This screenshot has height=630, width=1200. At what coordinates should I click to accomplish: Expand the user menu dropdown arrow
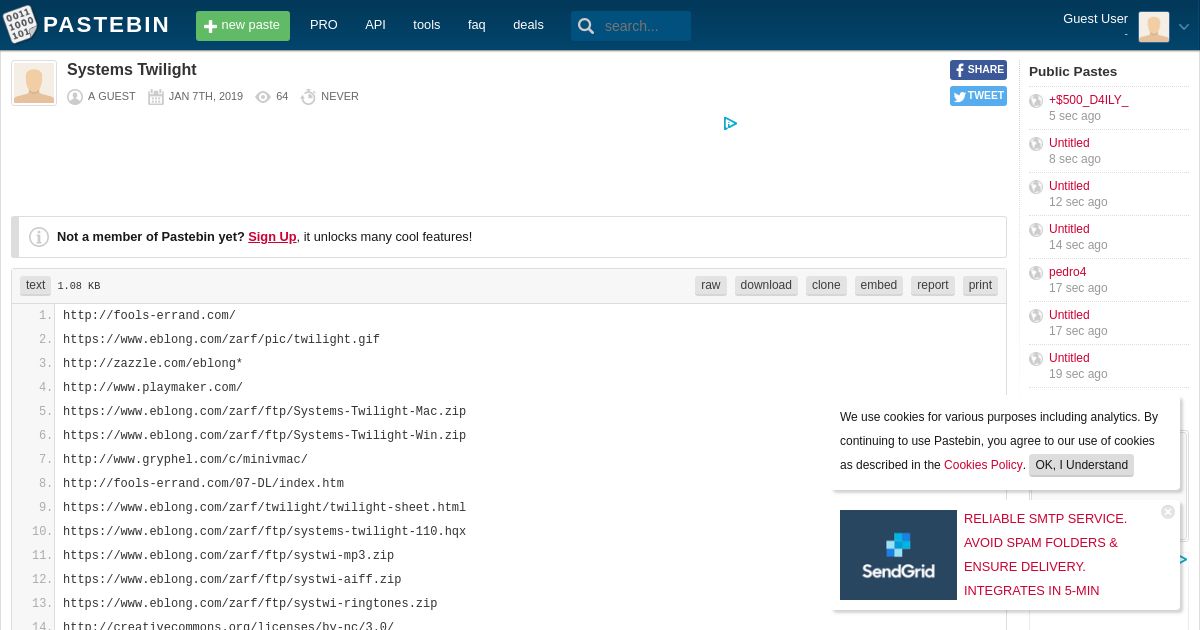[x=1184, y=27]
